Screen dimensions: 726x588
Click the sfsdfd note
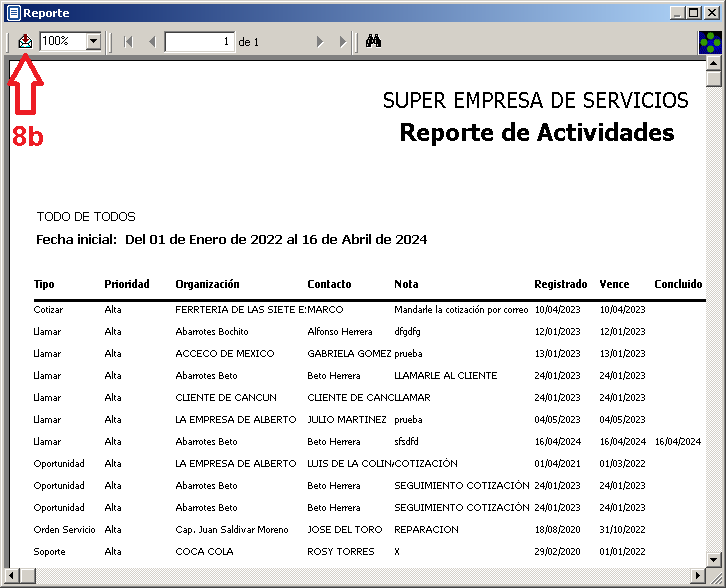[x=406, y=441]
